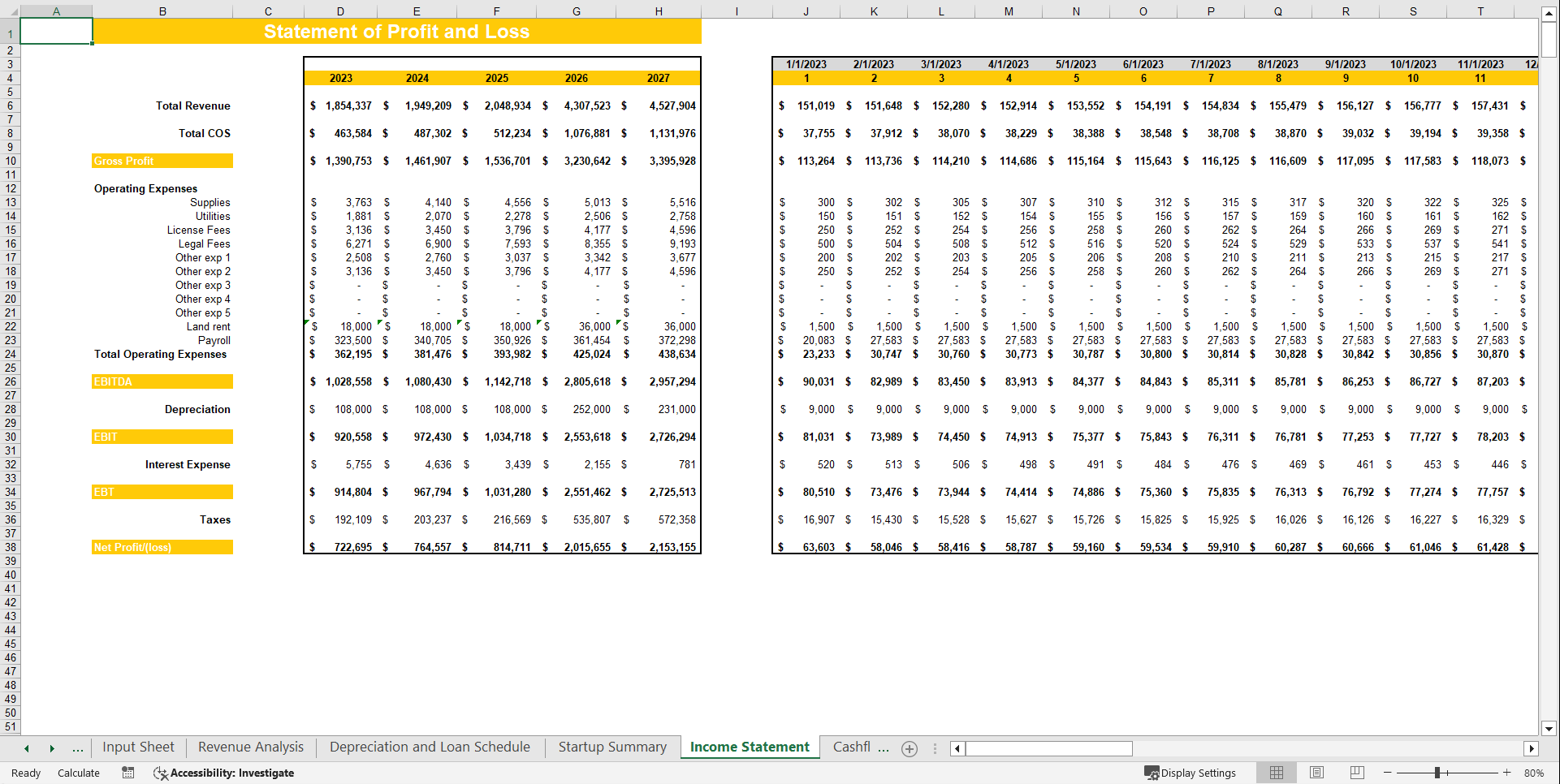Select row 10 header
1560x784 pixels.
pyautogui.click(x=10, y=161)
